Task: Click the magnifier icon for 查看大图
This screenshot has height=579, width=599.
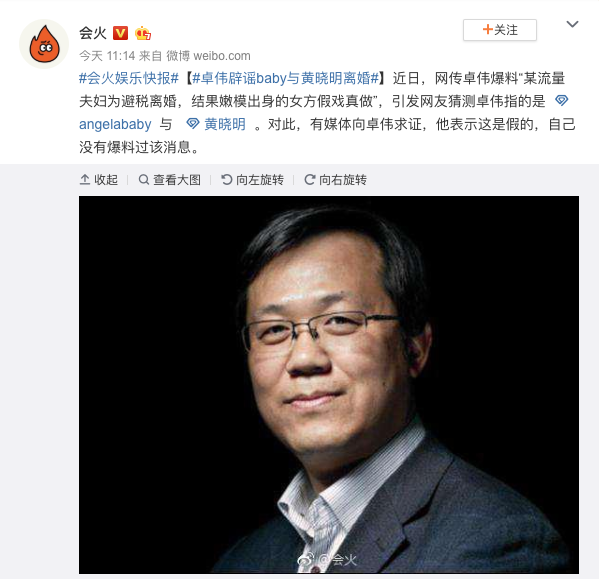Action: (x=144, y=180)
